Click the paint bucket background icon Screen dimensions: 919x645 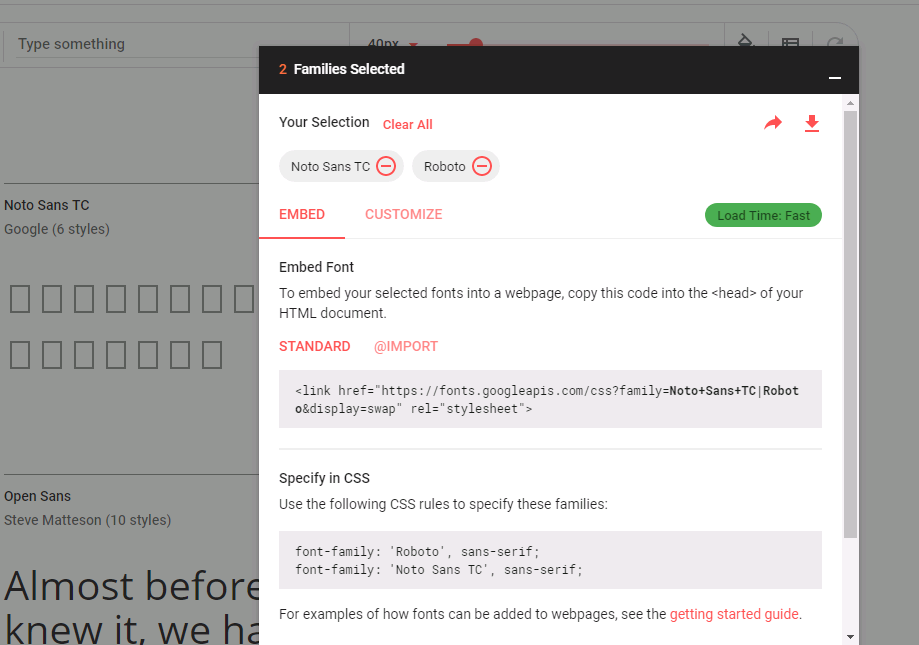pos(745,40)
